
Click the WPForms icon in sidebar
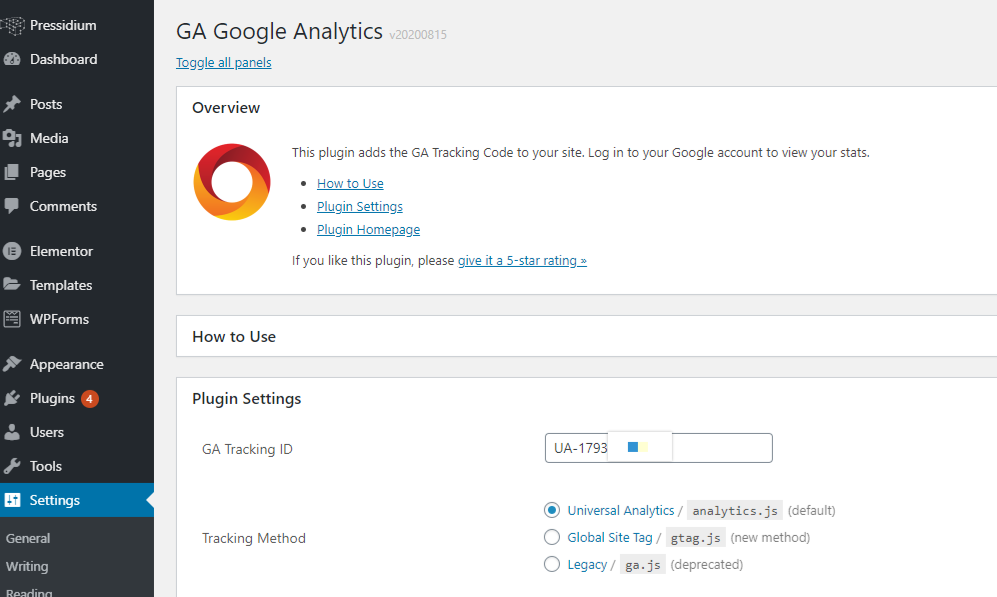12,319
